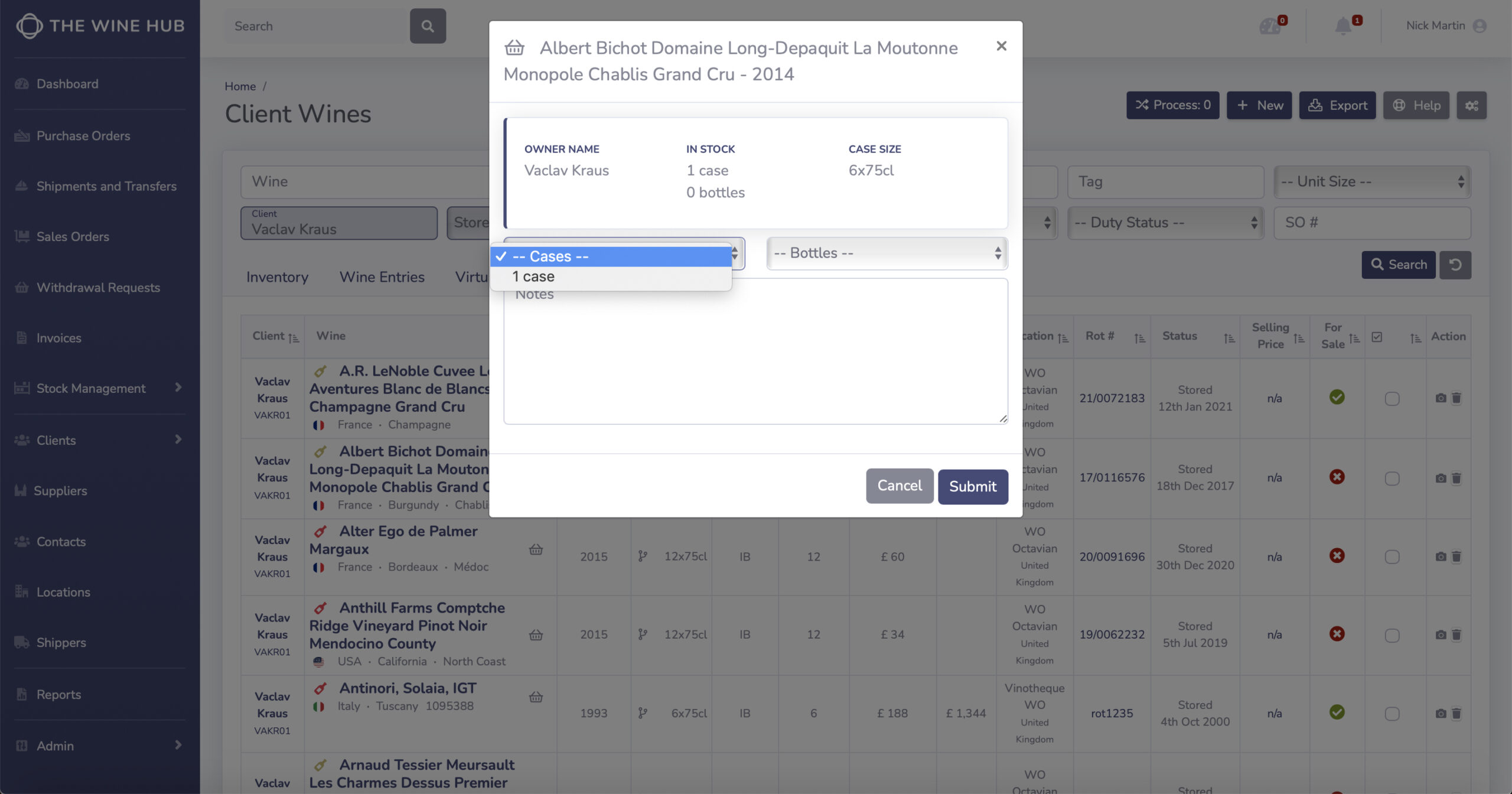Click trash icon in rot 20/0091696 row
The width and height of the screenshot is (1512, 794).
tap(1456, 557)
